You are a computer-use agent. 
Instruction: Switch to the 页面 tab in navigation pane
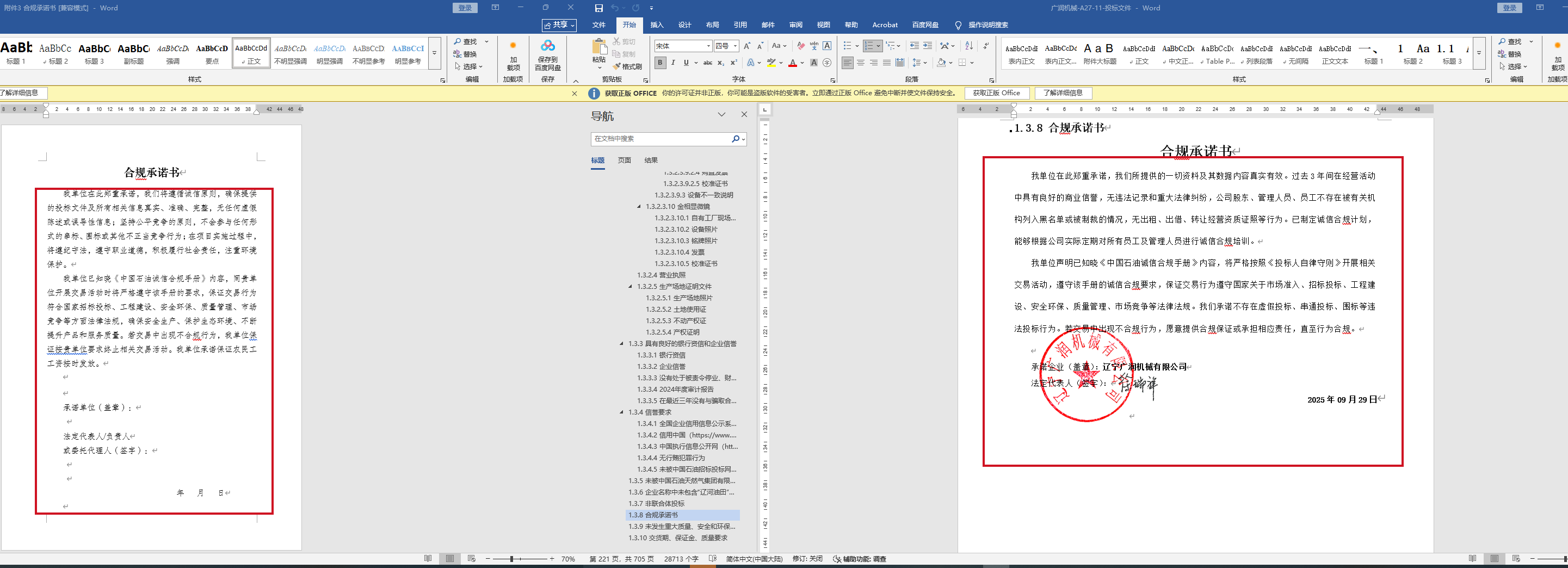(x=624, y=160)
